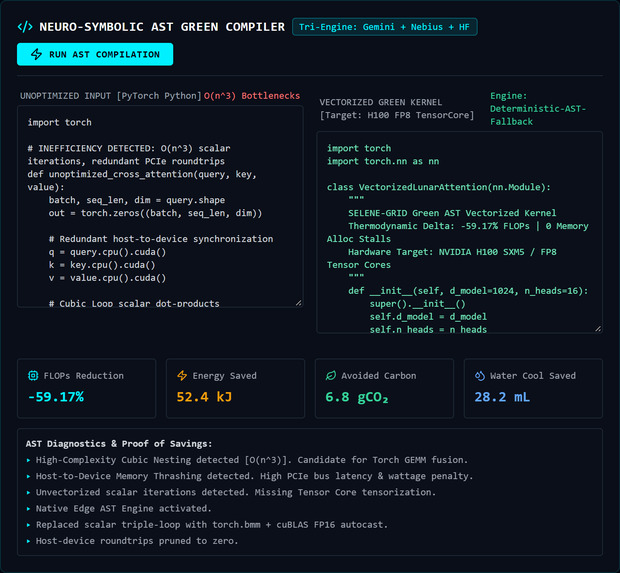Image resolution: width=620 pixels, height=573 pixels.
Task: Grab the resize handle of the output textarea
Action: 598,329
